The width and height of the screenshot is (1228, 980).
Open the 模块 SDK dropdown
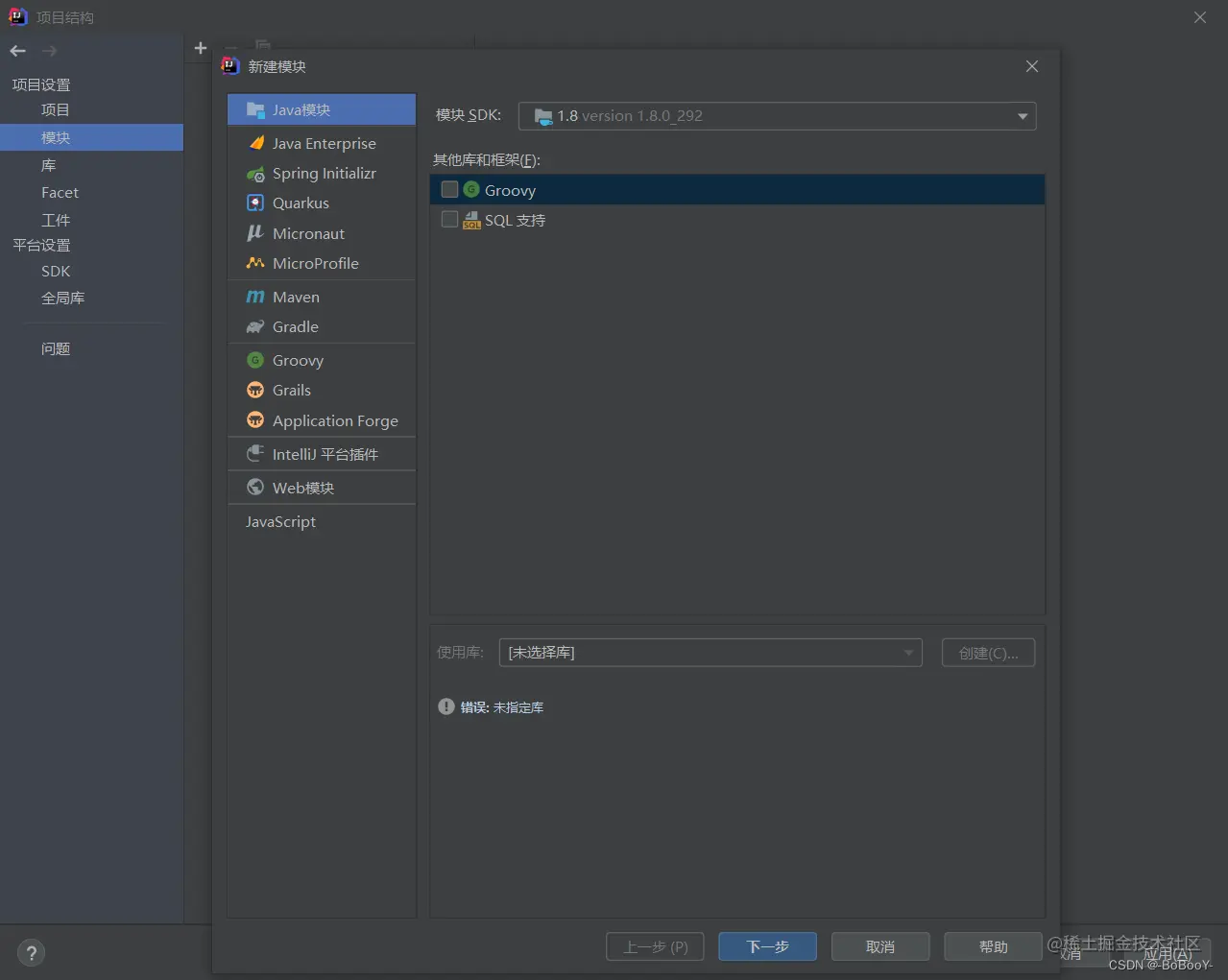(777, 116)
